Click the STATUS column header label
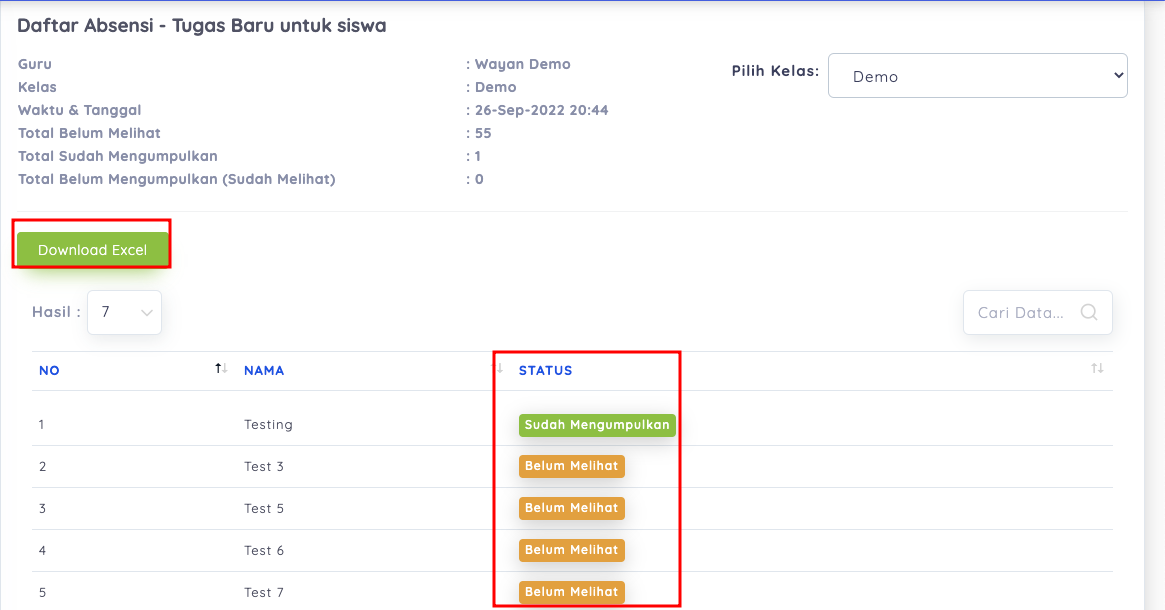1165x610 pixels. [545, 370]
